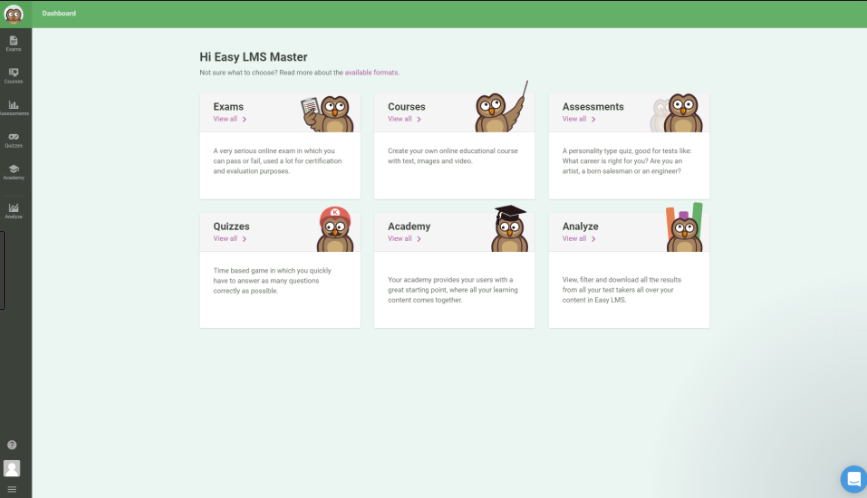The height and width of the screenshot is (498, 867).
Task: Click View all under Assessments
Action: pos(579,119)
